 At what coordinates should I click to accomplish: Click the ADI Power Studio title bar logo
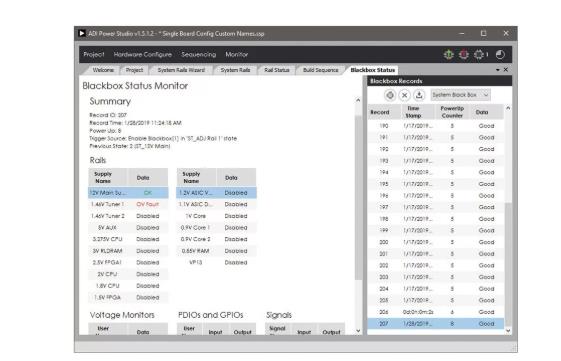[82, 33]
